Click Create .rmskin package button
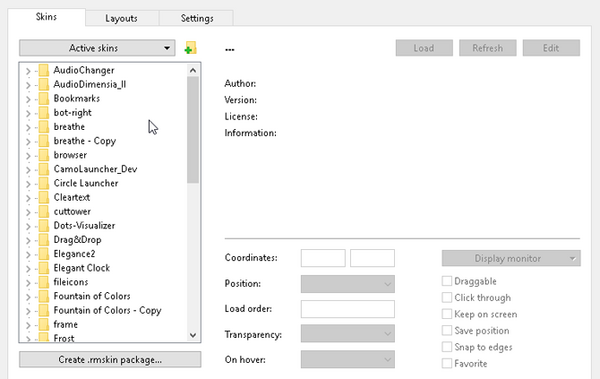The width and height of the screenshot is (600, 379). point(110,359)
